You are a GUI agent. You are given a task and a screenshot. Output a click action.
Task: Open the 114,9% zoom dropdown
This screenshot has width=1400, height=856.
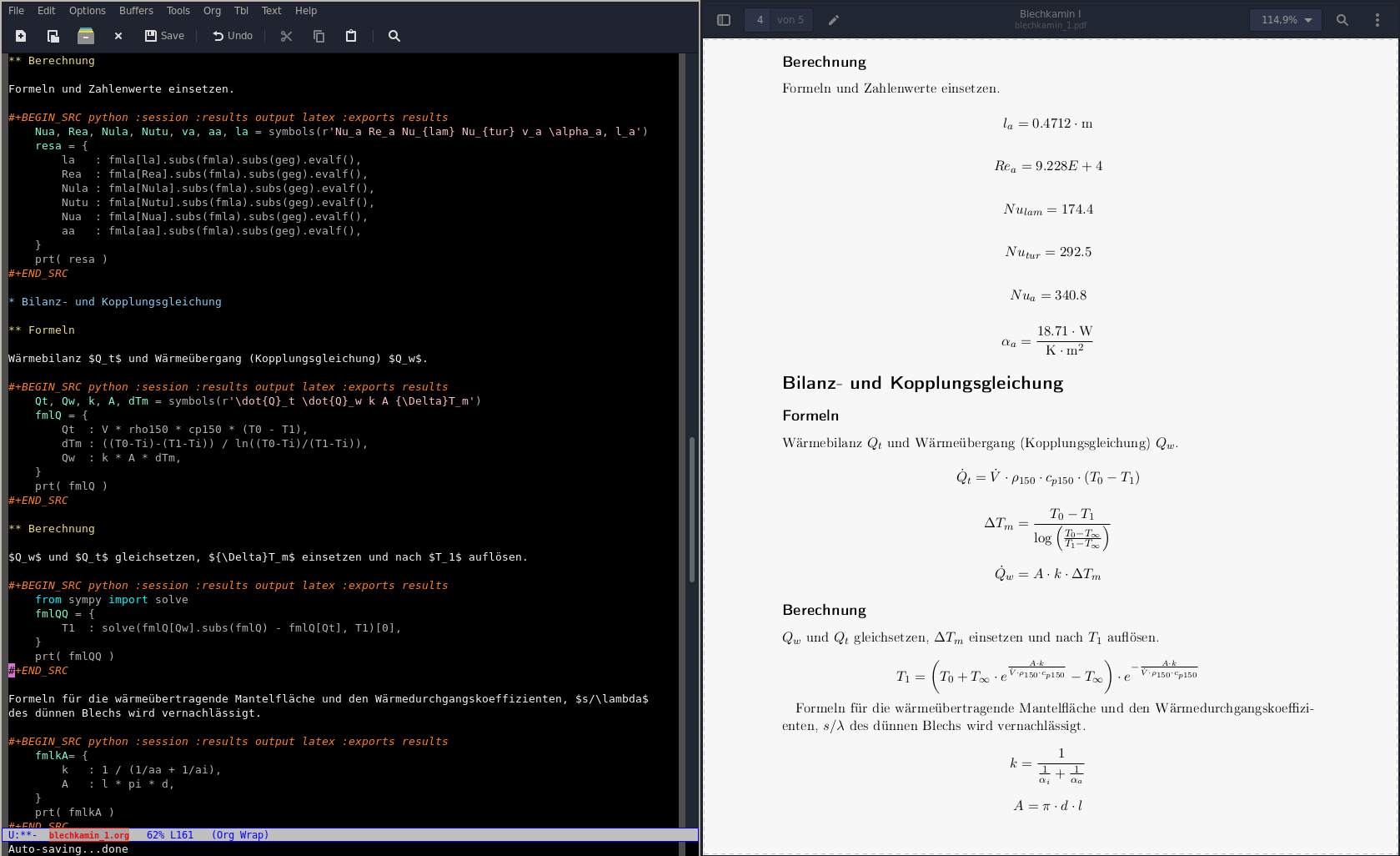pyautogui.click(x=1286, y=20)
